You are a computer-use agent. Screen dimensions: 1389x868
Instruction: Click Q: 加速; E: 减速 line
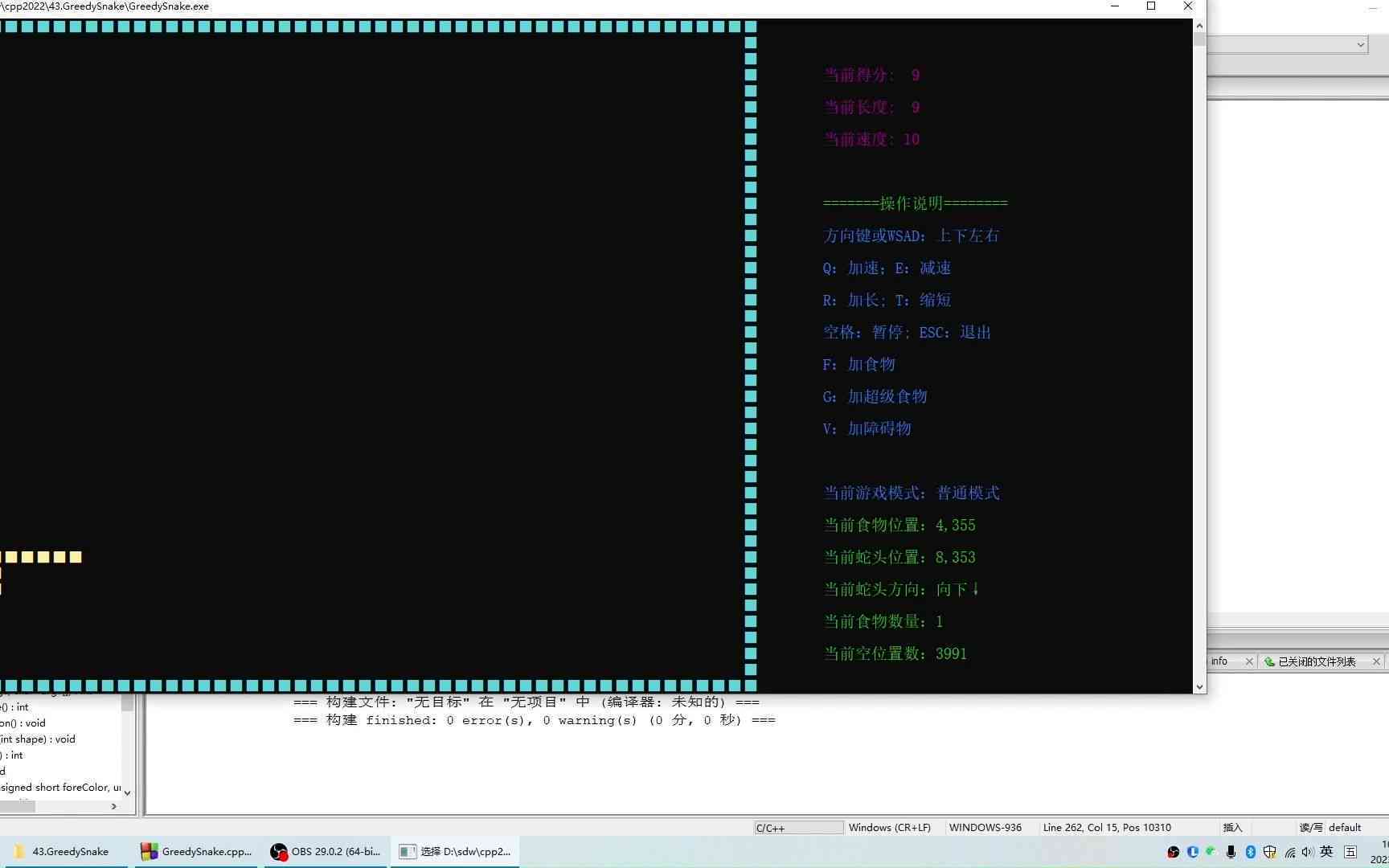[887, 268]
